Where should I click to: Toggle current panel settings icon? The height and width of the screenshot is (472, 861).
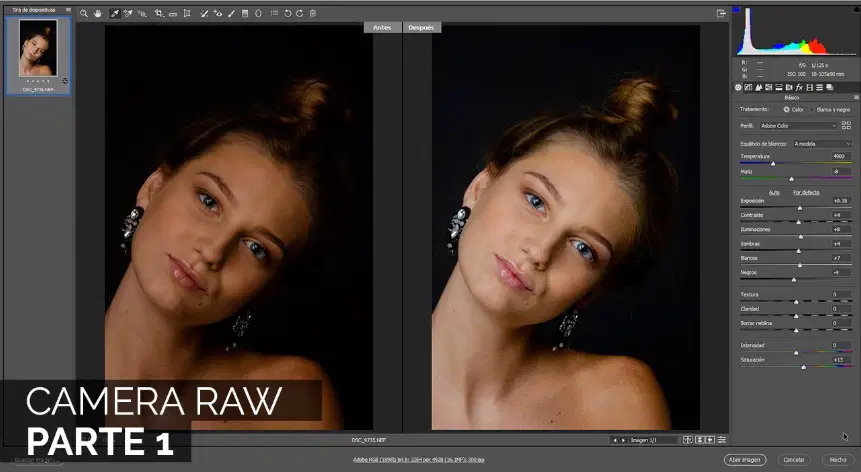722,440
